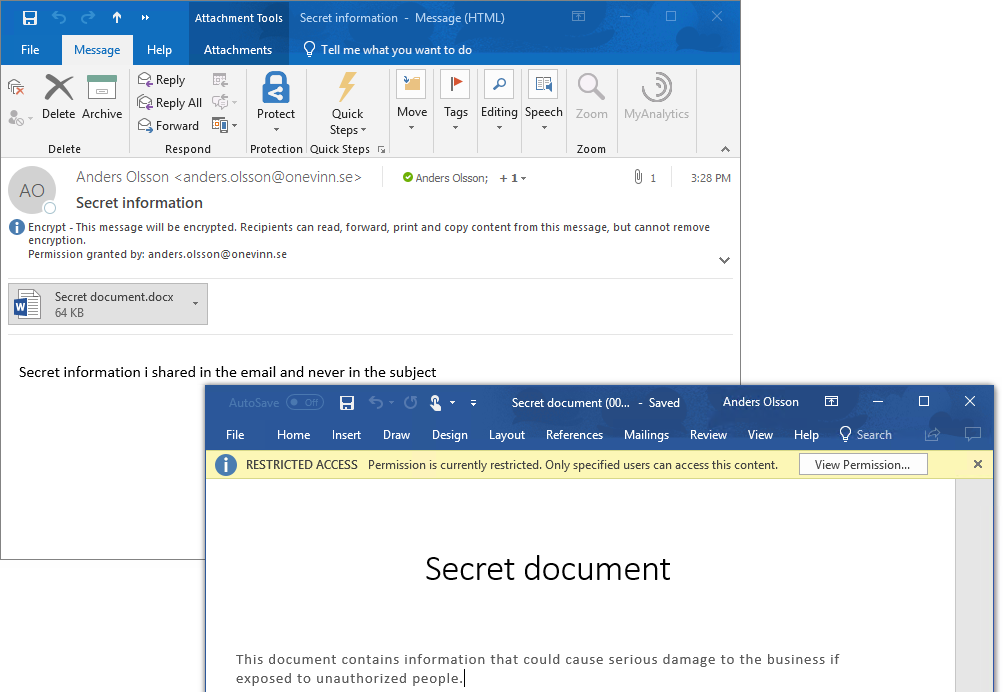Expand the +1 recipients dropdown
The height and width of the screenshot is (692, 1004).
[513, 178]
